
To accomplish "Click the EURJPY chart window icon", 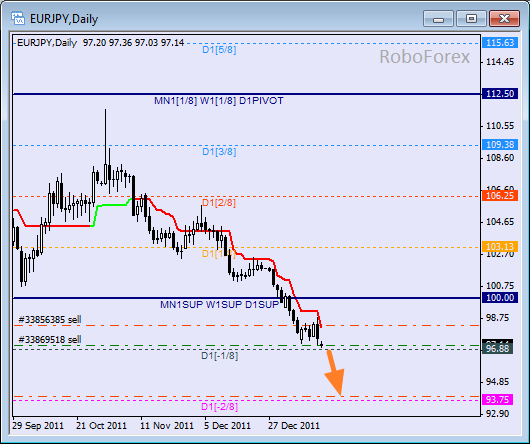I will (x=18, y=19).
